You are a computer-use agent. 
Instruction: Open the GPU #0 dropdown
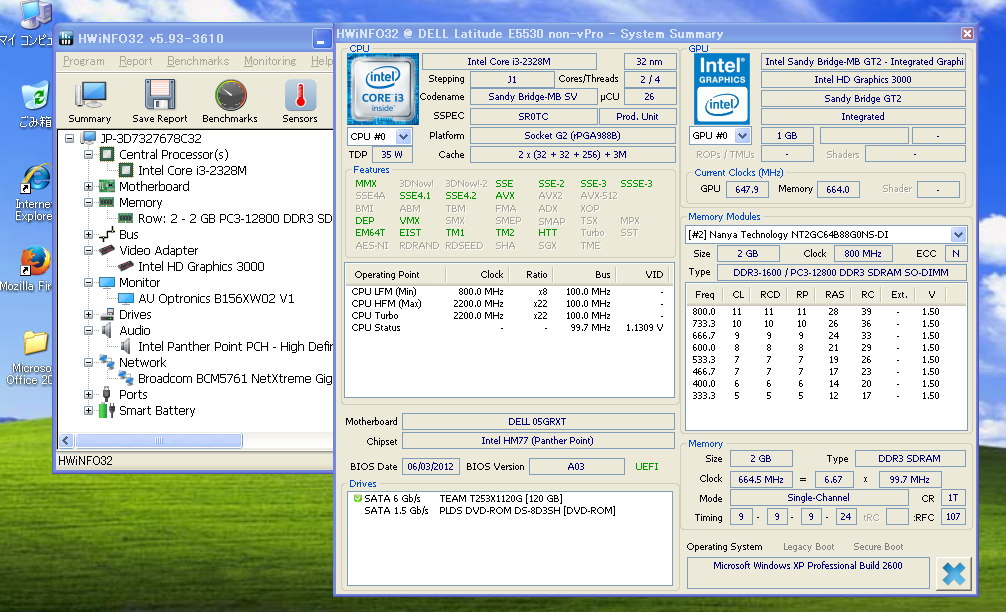tap(742, 136)
